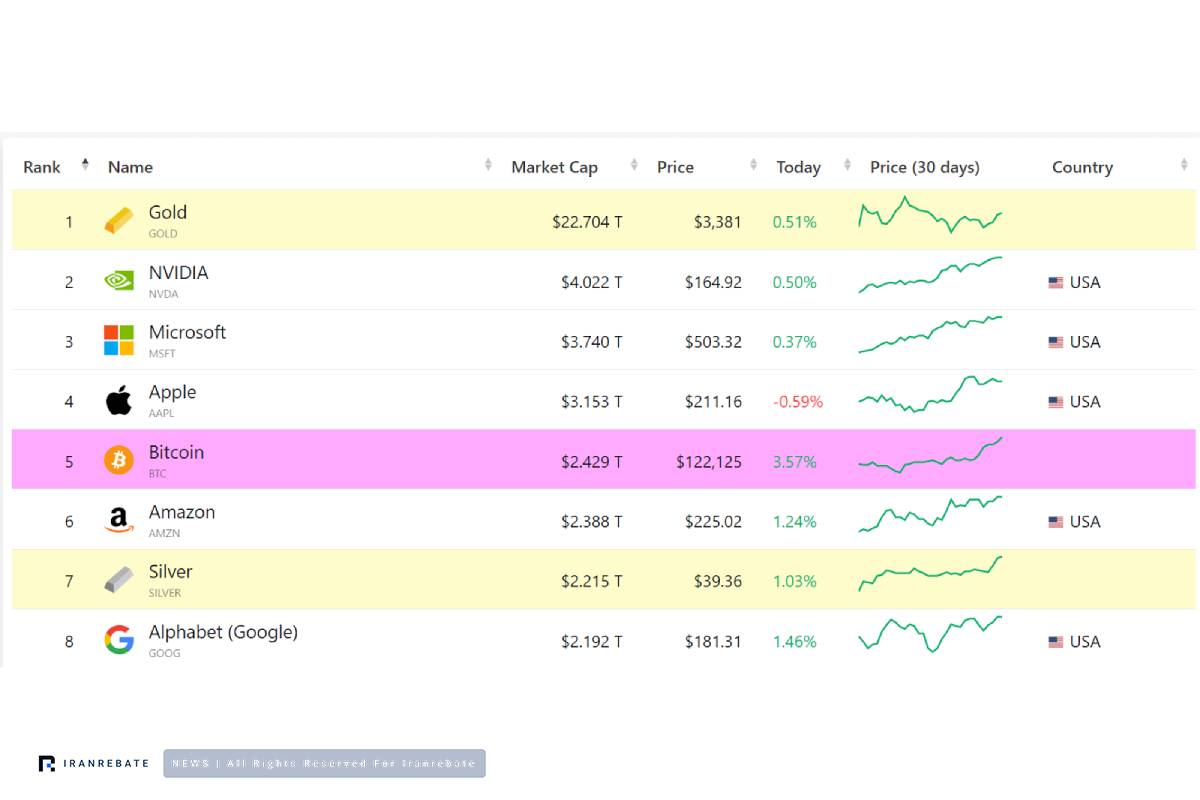This screenshot has width=1200, height=800.
Task: Click Silver's 30-day price chart
Action: click(930, 574)
